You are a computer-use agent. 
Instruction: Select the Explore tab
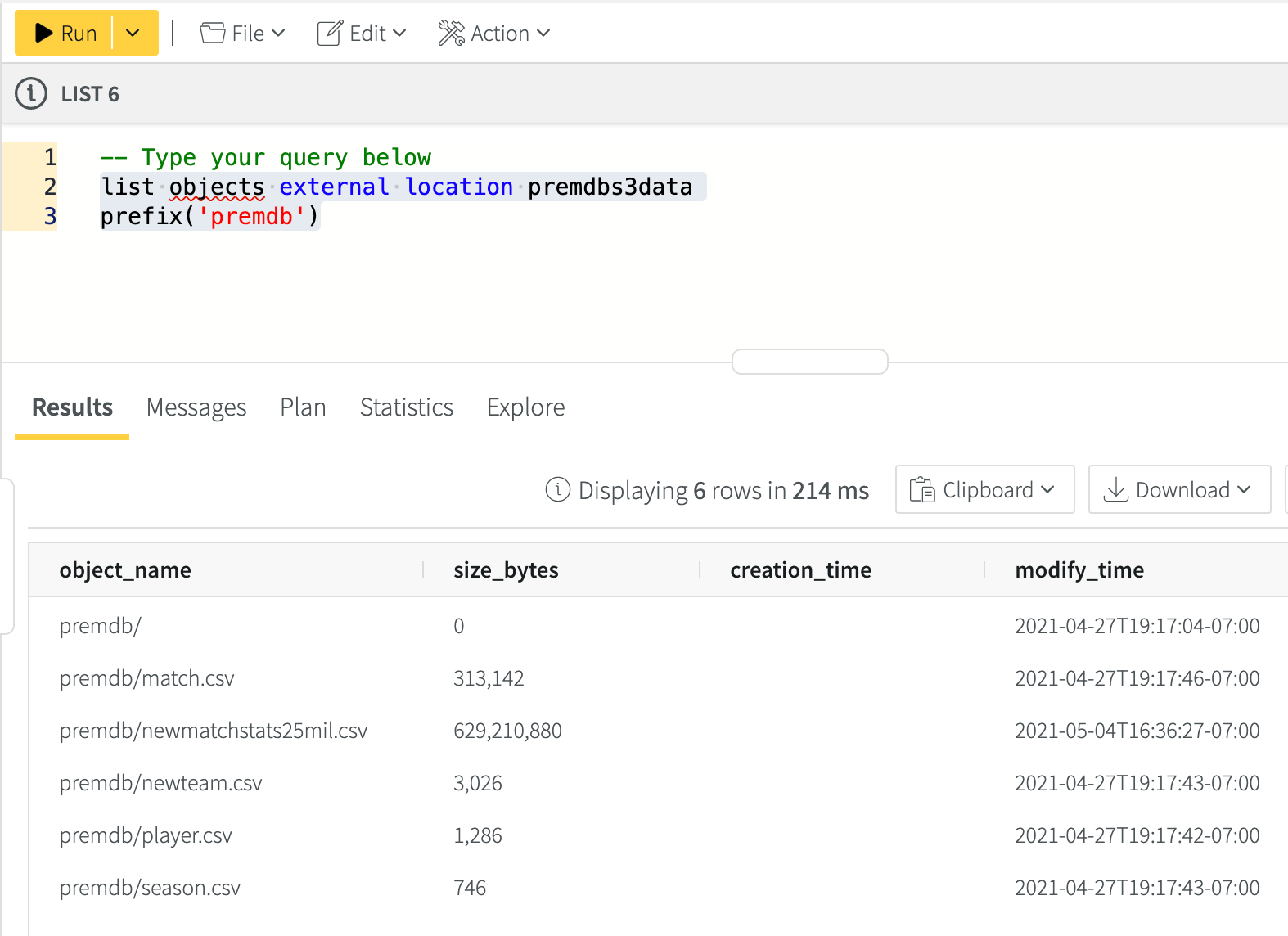pyautogui.click(x=525, y=407)
